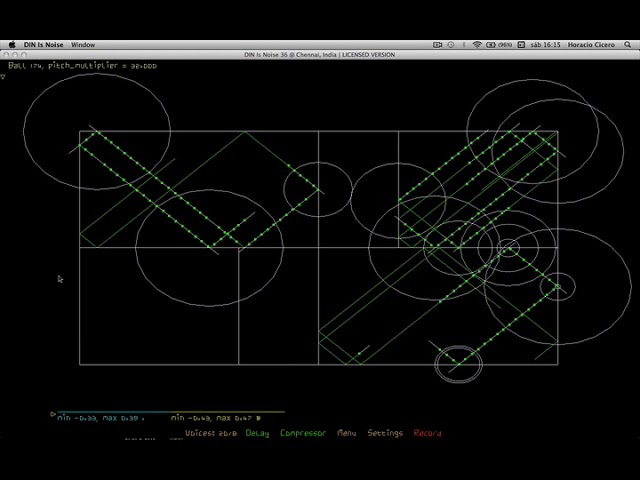Open the Window menu
This screenshot has height=480, width=640.
(83, 45)
